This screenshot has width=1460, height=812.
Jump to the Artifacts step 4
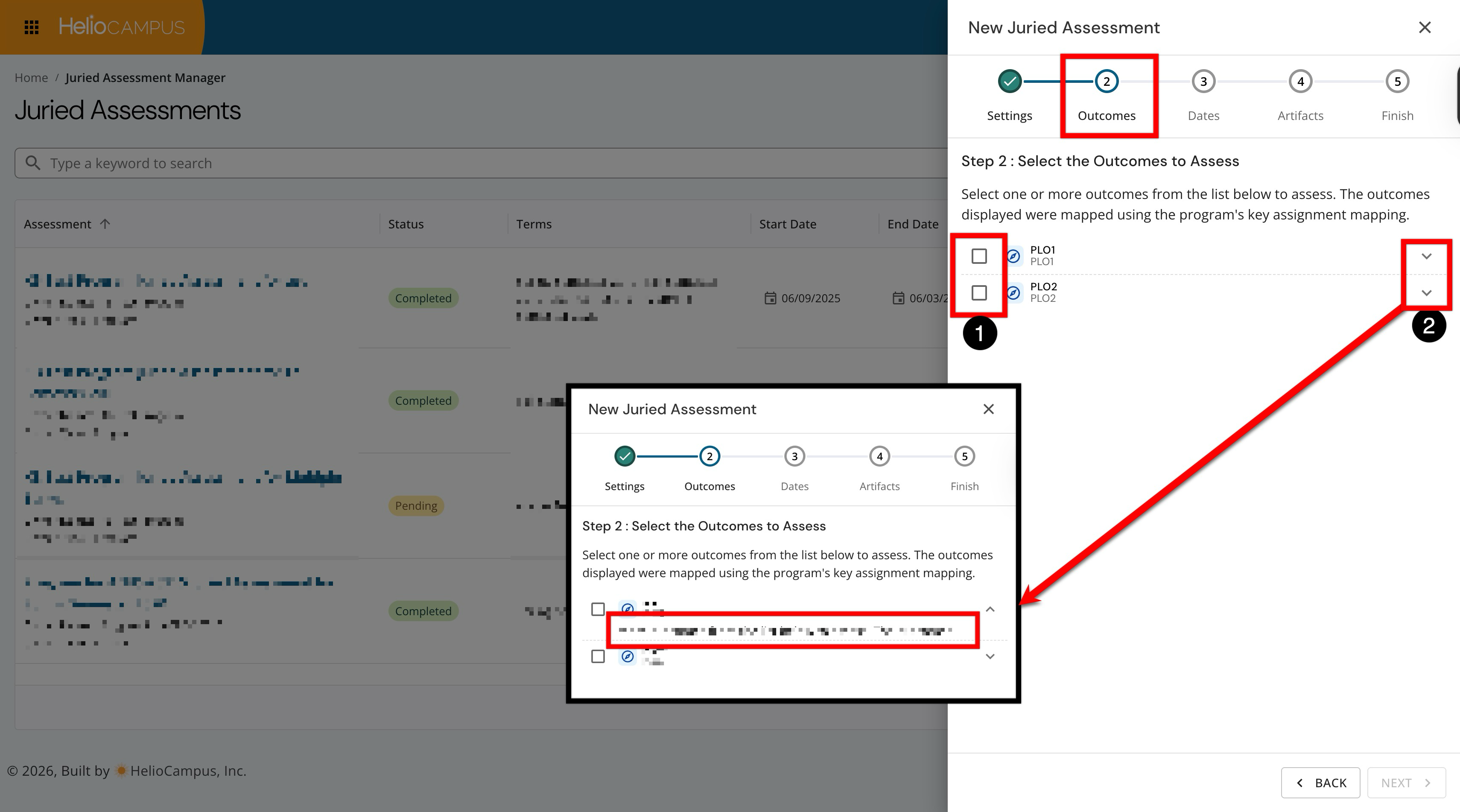(1300, 82)
